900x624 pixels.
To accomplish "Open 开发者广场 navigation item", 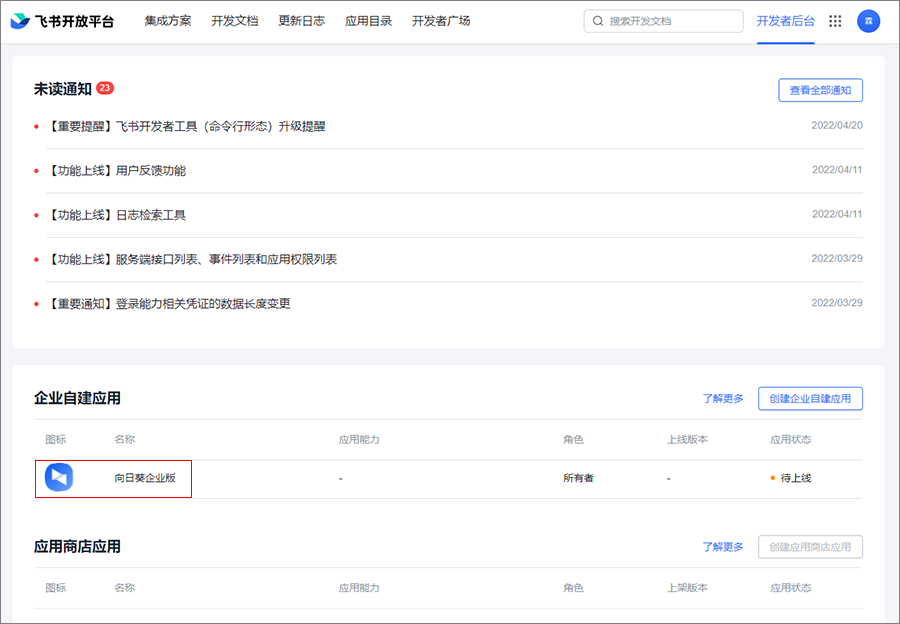I will [441, 21].
